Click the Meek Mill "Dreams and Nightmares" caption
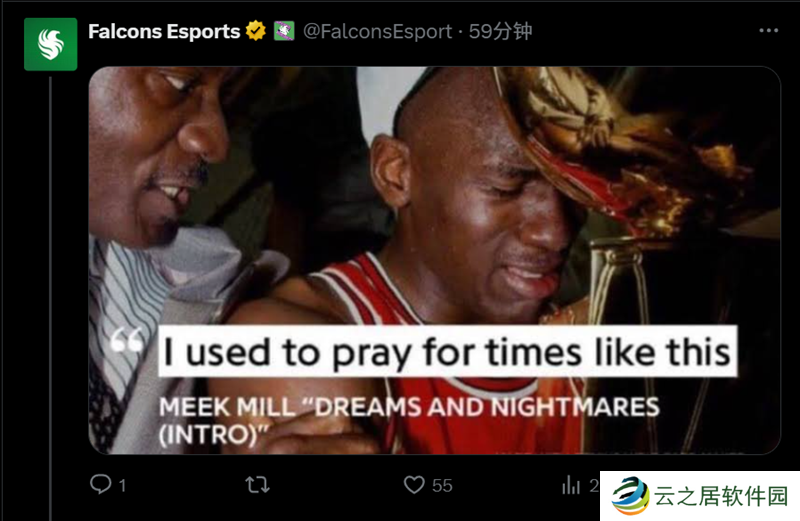 [x=408, y=419]
